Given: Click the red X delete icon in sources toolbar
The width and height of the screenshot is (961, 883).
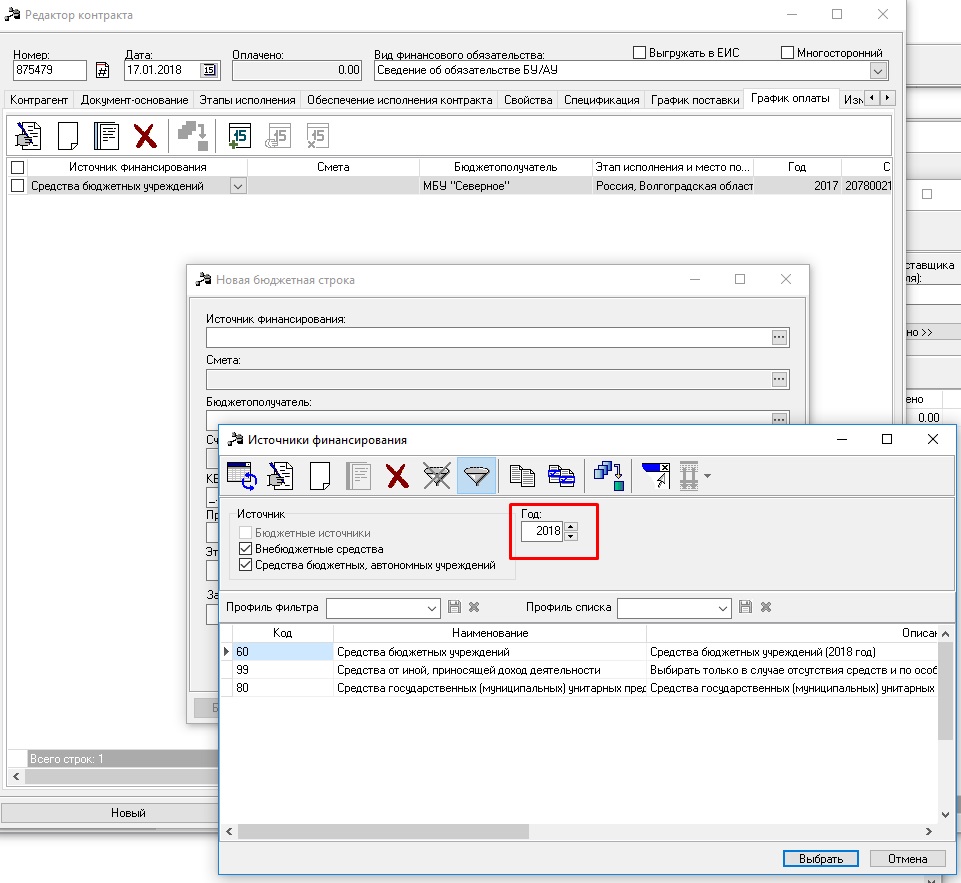Looking at the screenshot, I should pos(397,476).
